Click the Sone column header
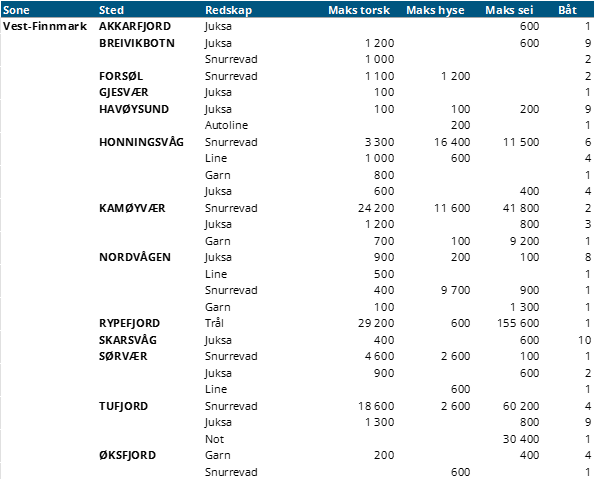This screenshot has height=480, width=595. pos(16,10)
